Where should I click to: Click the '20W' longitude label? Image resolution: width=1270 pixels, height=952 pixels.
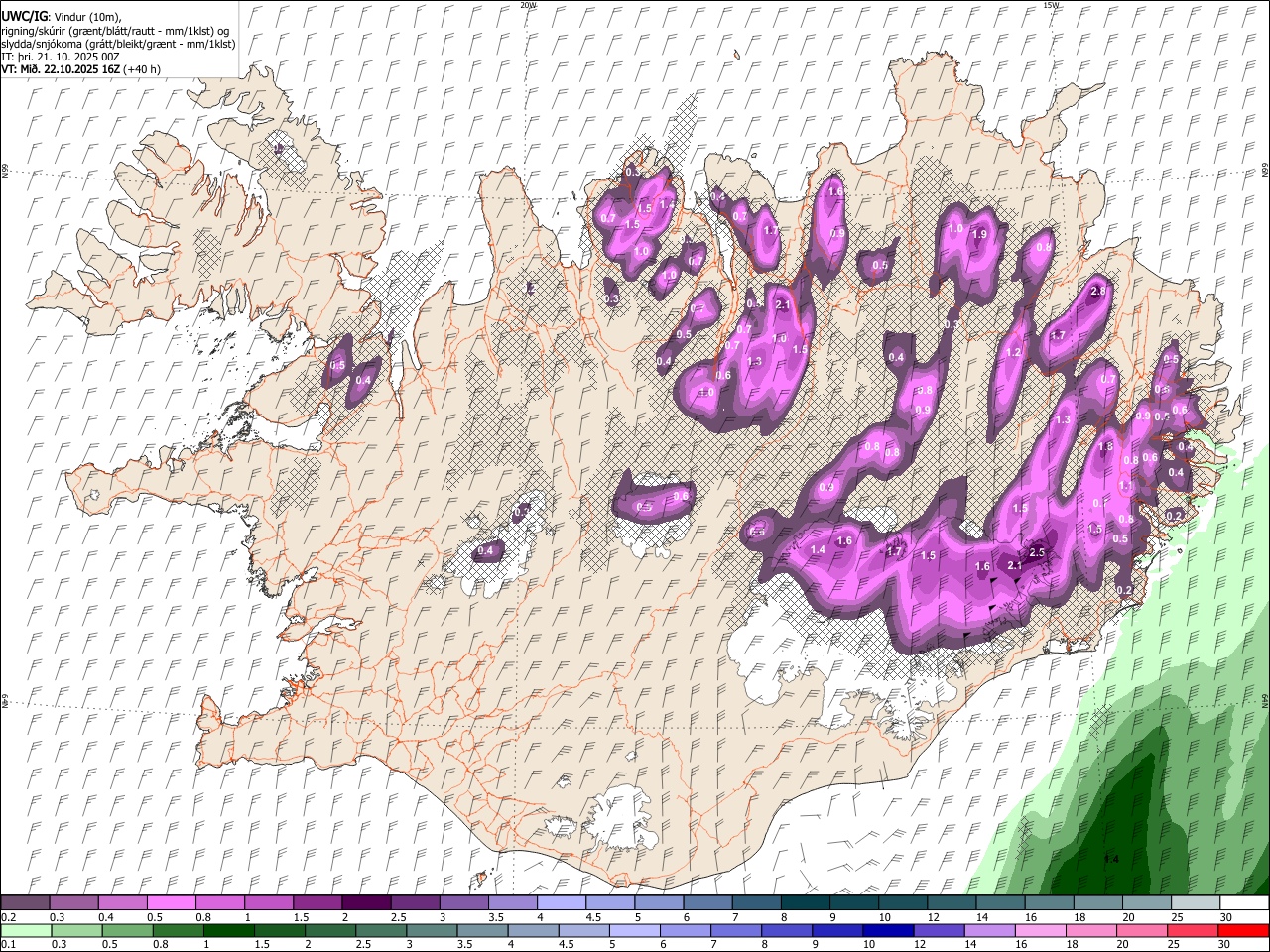528,5
